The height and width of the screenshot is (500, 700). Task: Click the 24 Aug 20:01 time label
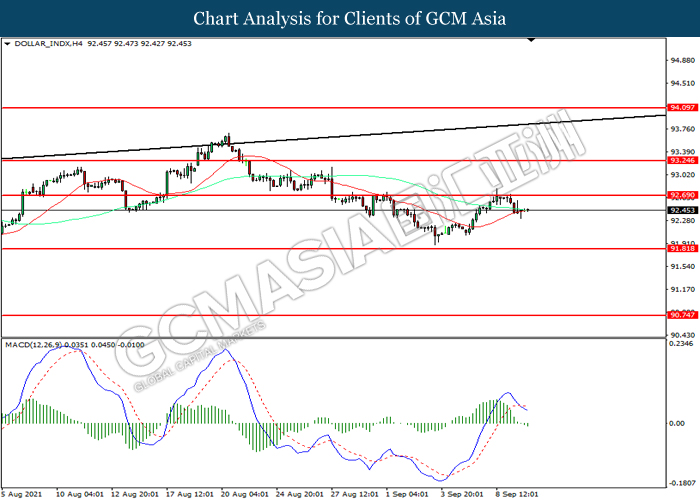pyautogui.click(x=300, y=494)
